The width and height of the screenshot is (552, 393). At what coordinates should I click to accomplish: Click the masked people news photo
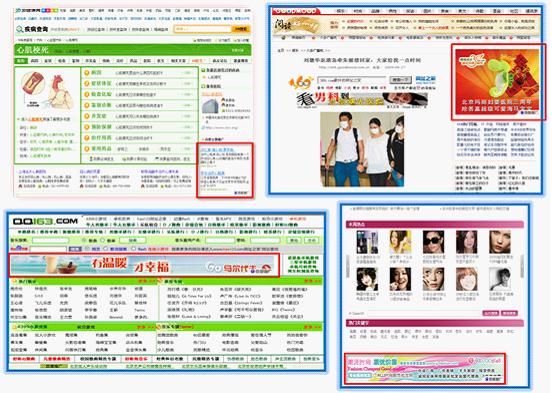(362, 149)
